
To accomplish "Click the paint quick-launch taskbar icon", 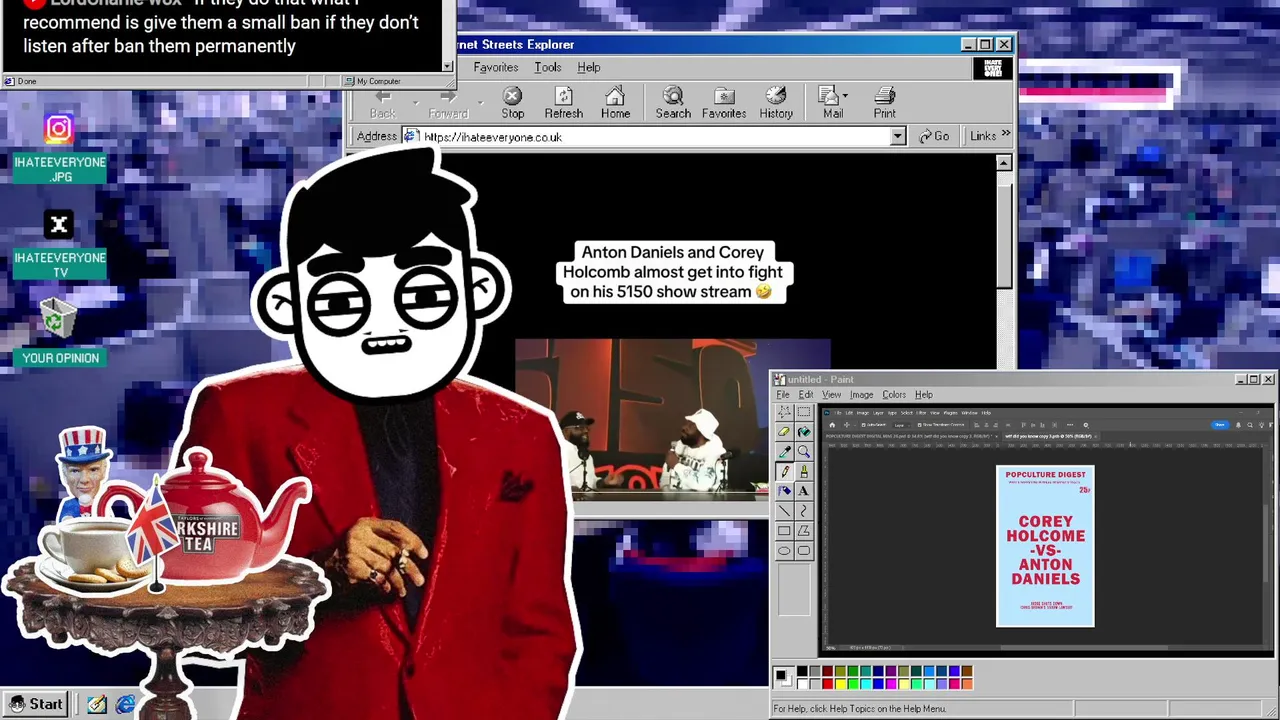I will pos(97,704).
